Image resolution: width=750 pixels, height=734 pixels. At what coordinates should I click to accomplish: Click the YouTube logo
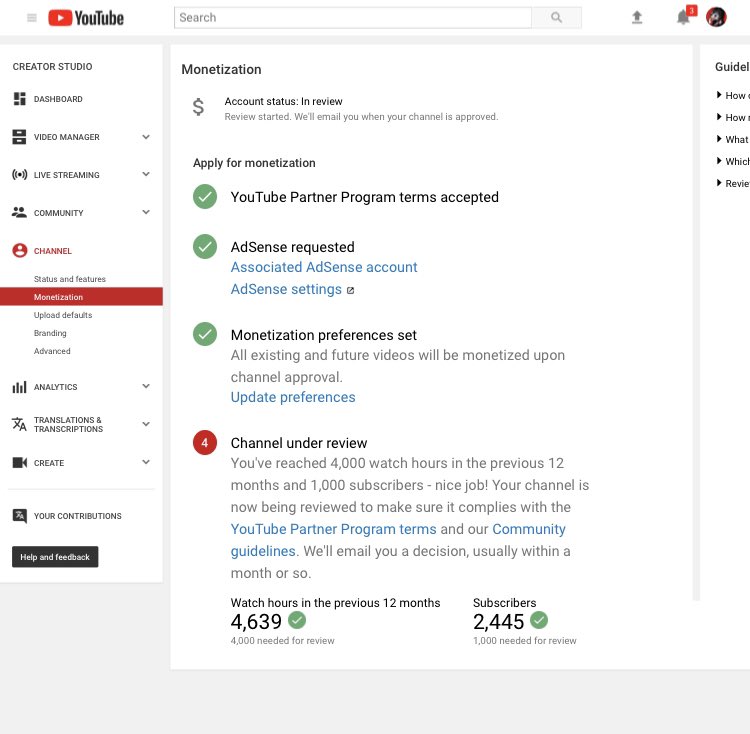pos(86,18)
